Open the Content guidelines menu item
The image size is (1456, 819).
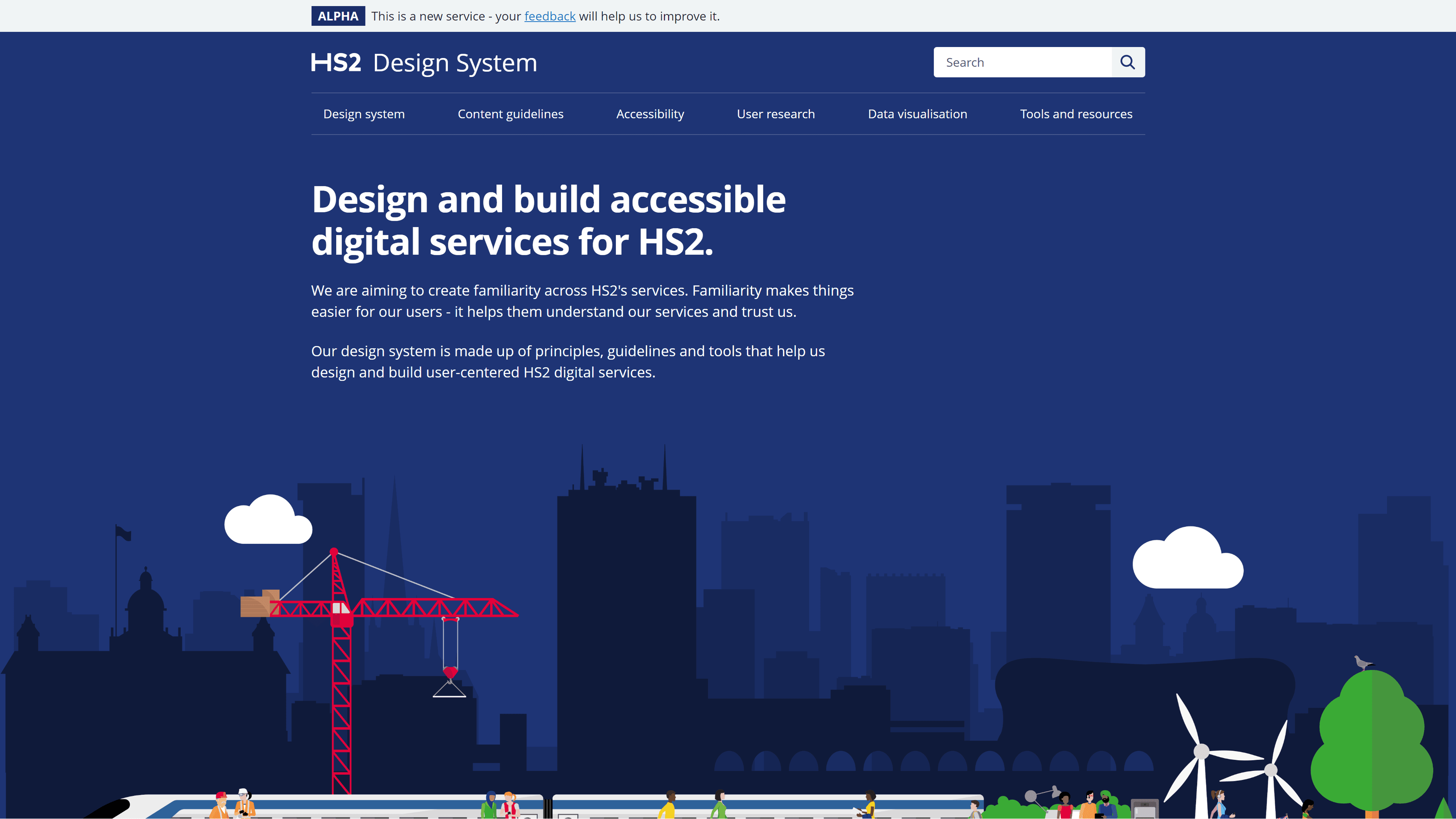tap(510, 114)
